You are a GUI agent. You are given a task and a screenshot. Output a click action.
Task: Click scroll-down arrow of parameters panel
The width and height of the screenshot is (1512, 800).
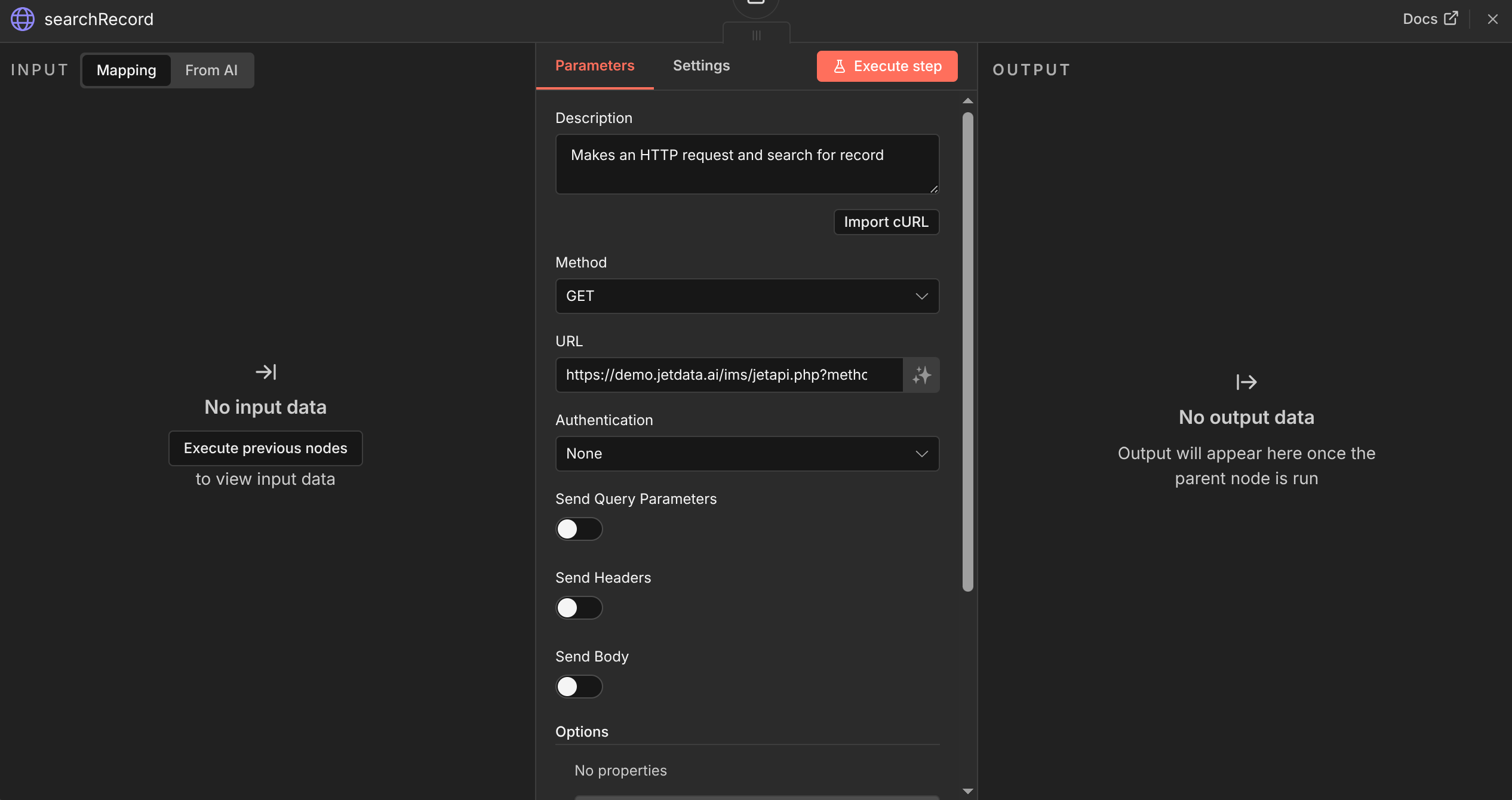click(x=968, y=791)
